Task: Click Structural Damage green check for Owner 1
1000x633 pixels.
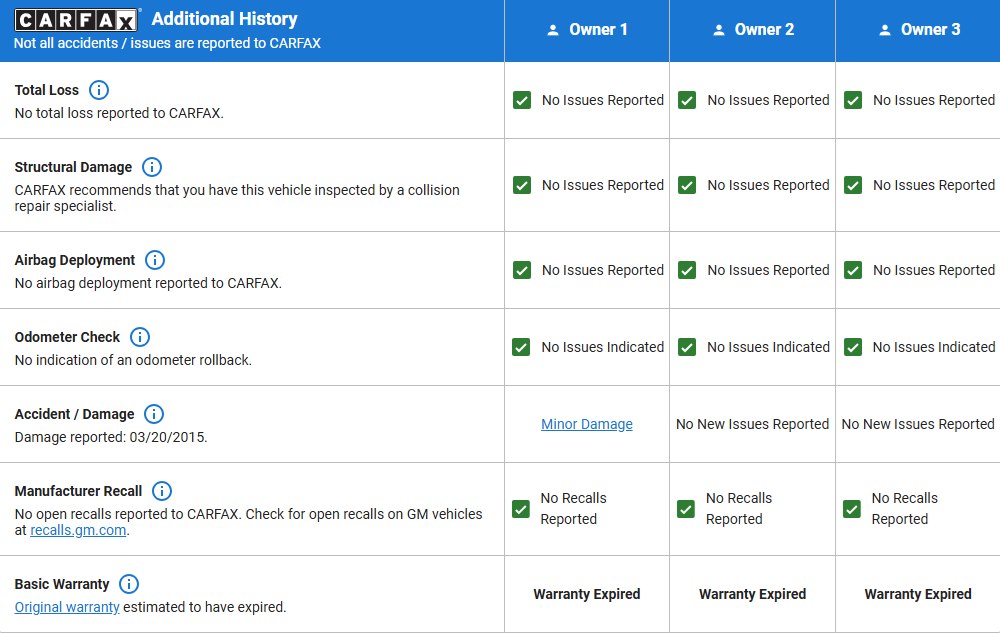Action: click(522, 185)
